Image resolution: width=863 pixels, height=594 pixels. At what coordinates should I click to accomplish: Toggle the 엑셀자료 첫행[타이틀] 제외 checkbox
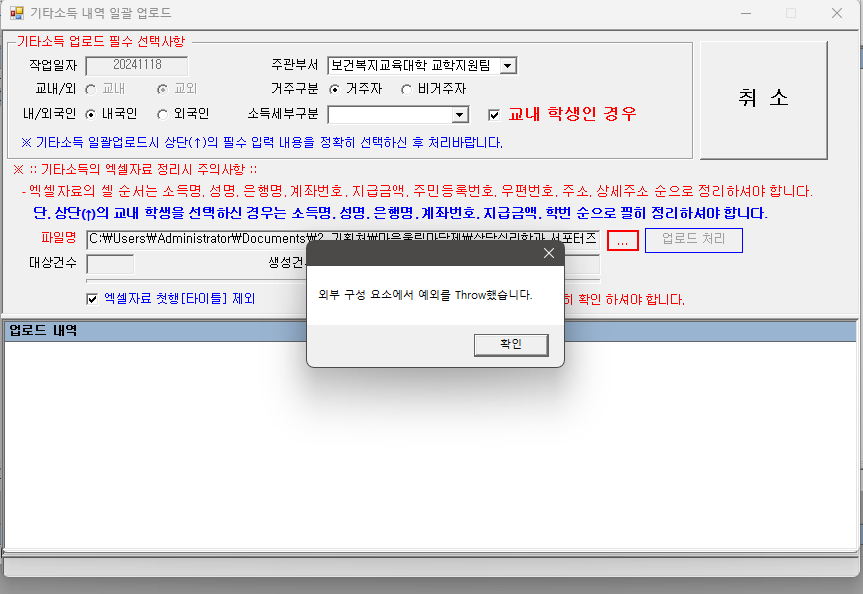click(92, 299)
